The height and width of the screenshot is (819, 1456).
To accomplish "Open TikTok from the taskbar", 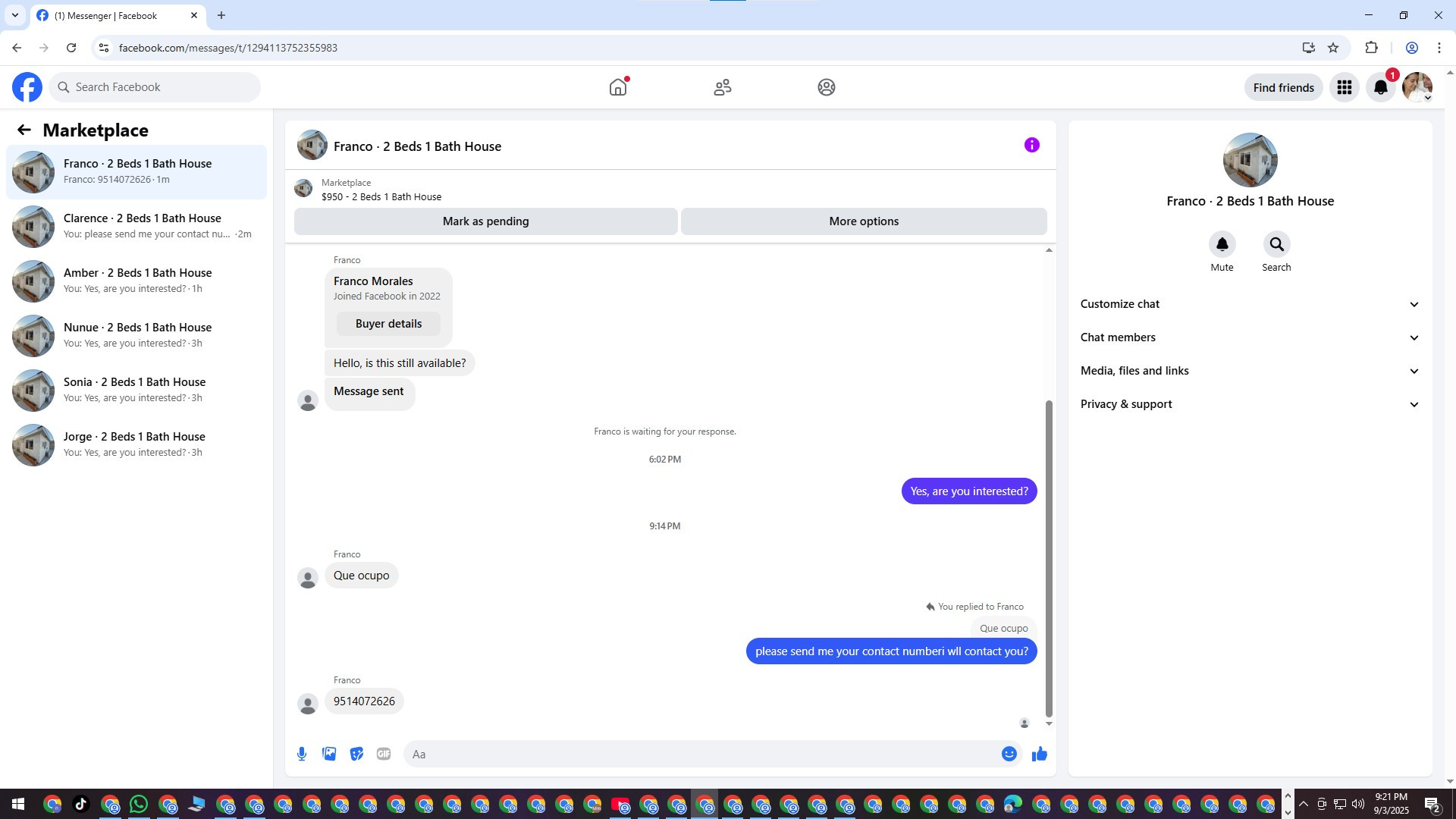I will [82, 804].
